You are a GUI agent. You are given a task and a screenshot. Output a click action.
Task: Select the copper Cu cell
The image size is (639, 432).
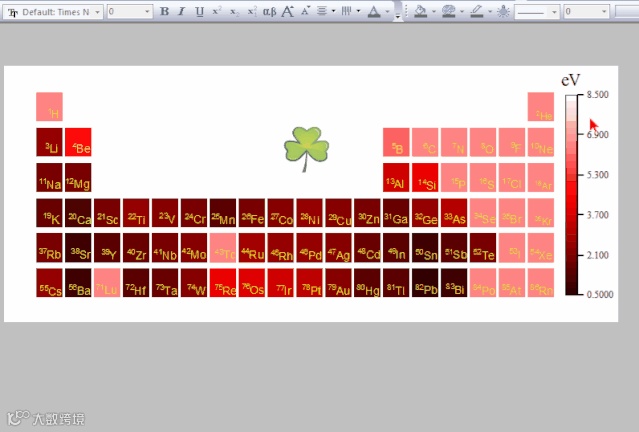point(339,213)
